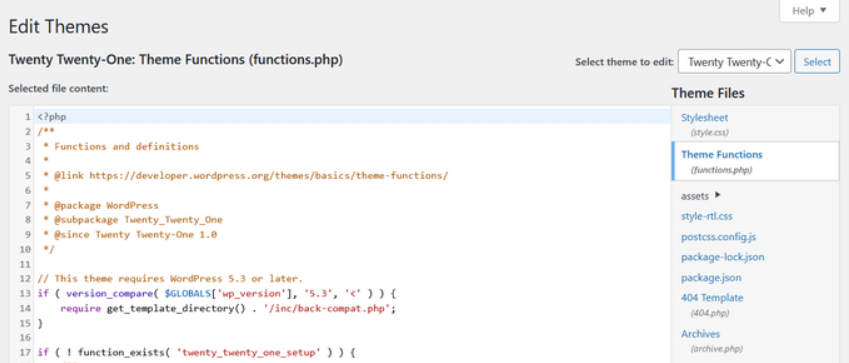Open the Archives file link
The width and height of the screenshot is (849, 363).
coord(700,334)
